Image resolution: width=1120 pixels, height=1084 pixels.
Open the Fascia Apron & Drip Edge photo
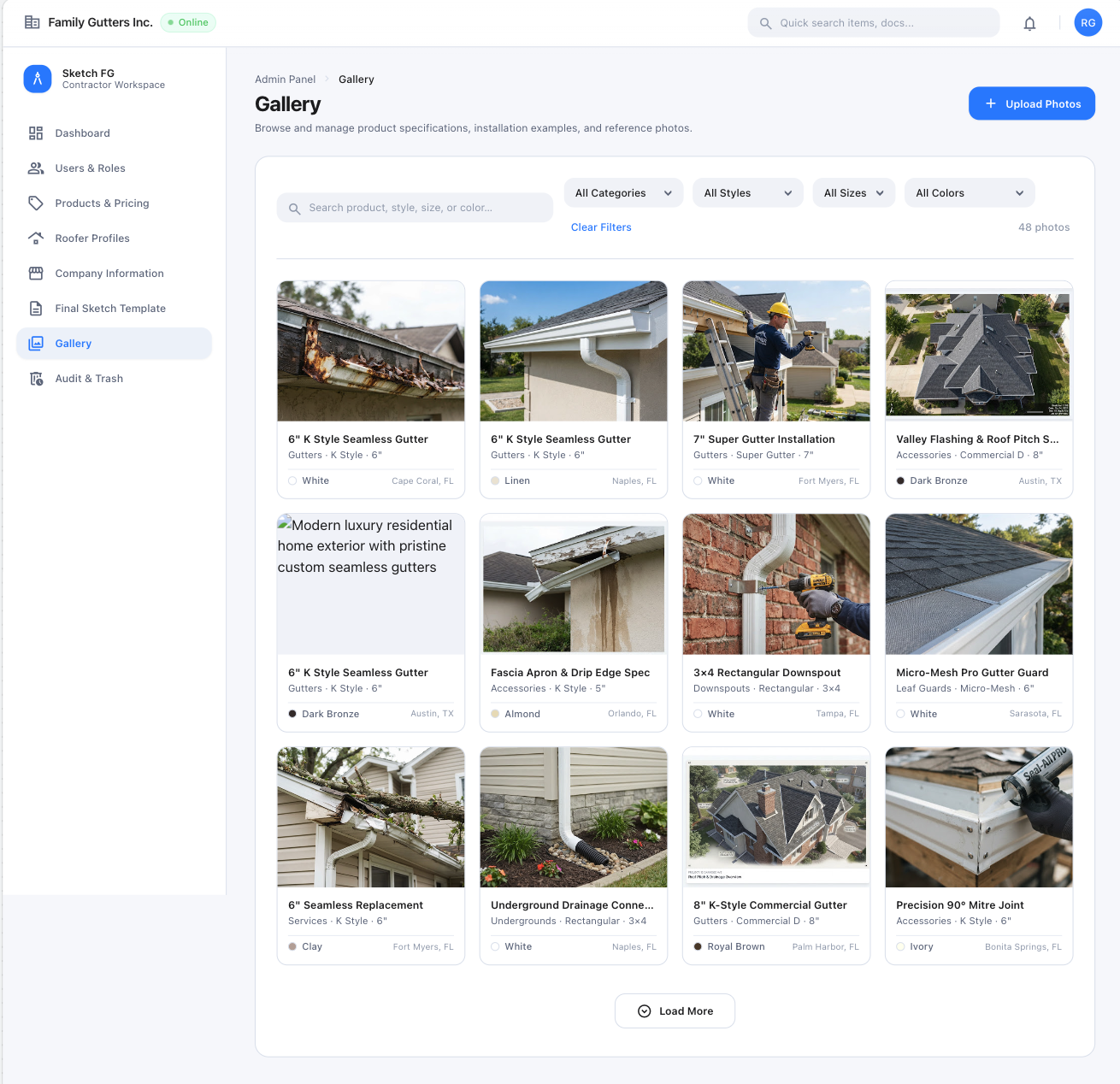[x=574, y=585]
